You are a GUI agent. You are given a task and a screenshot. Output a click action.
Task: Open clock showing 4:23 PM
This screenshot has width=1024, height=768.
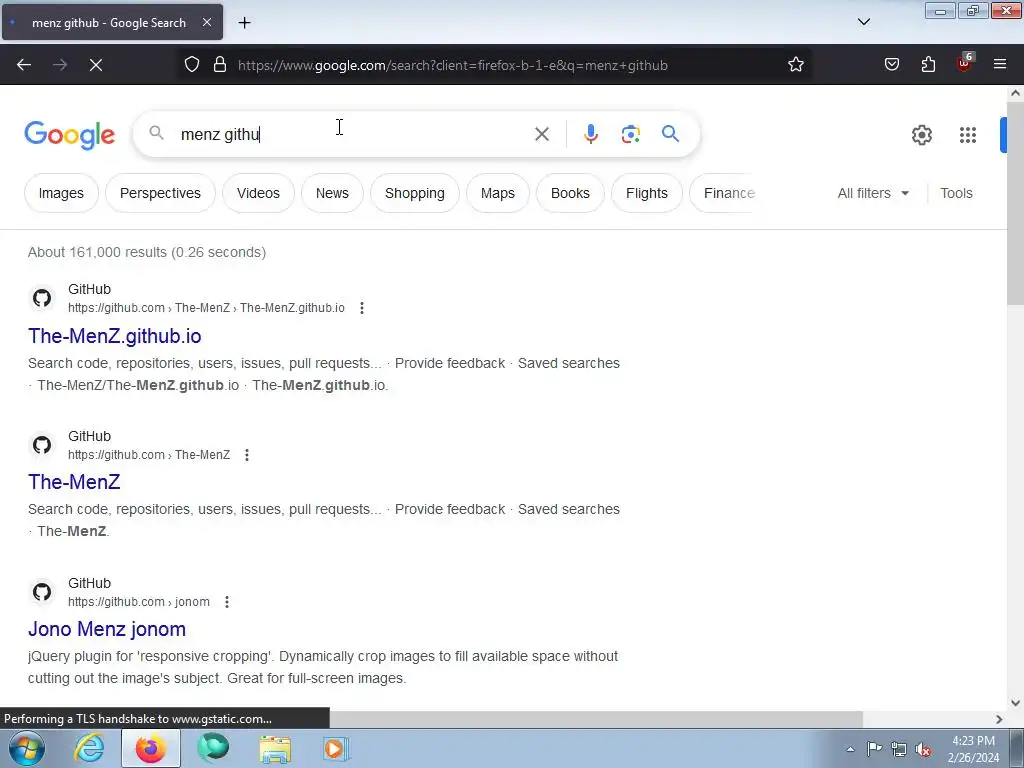(x=973, y=749)
